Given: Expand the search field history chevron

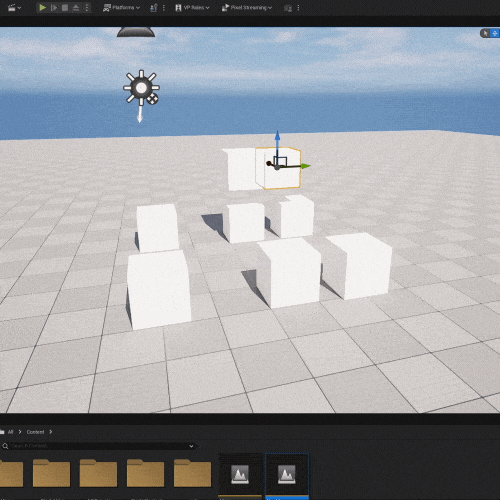Looking at the screenshot, I should tap(191, 446).
